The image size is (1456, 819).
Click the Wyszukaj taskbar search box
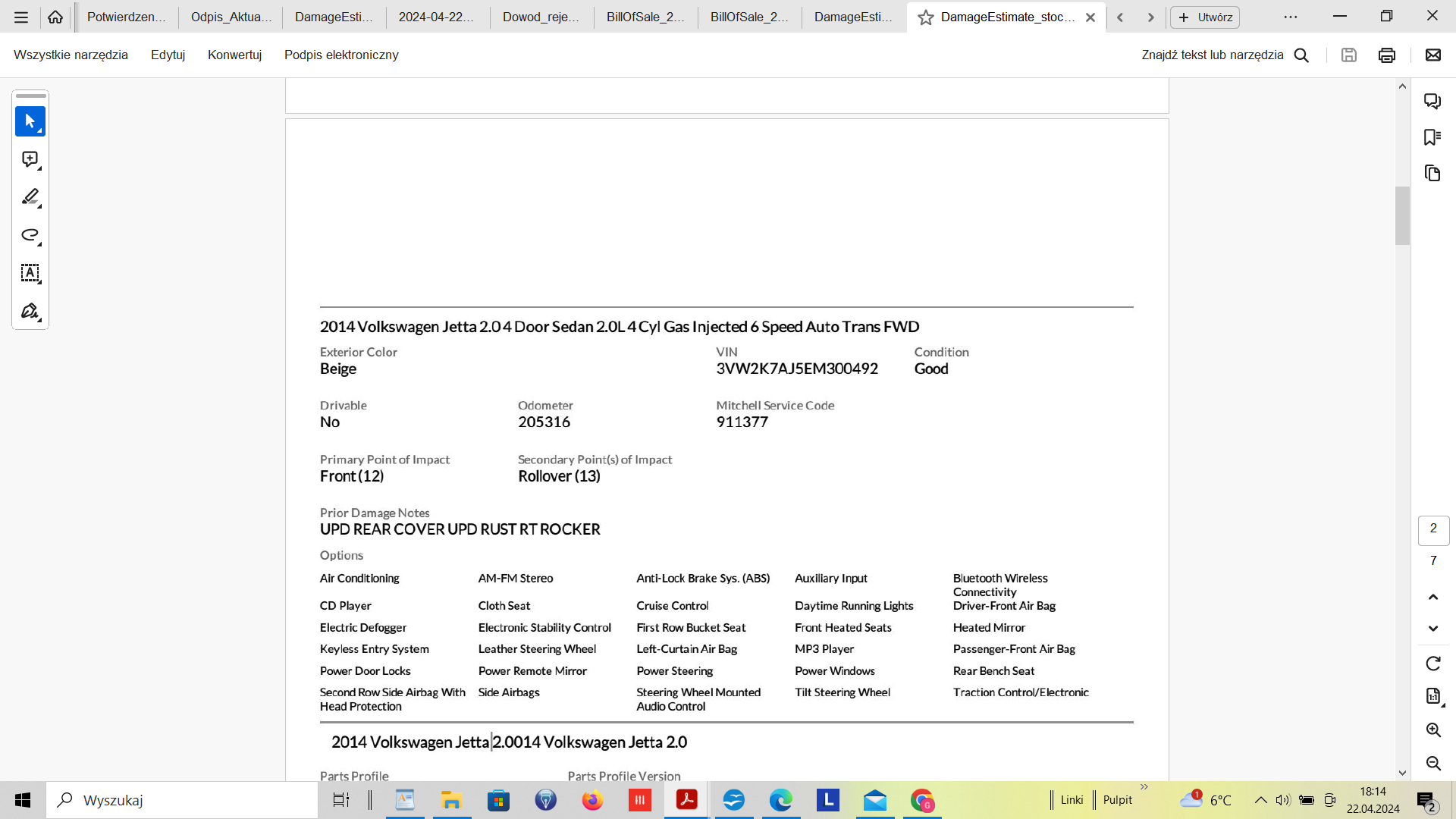pyautogui.click(x=182, y=800)
